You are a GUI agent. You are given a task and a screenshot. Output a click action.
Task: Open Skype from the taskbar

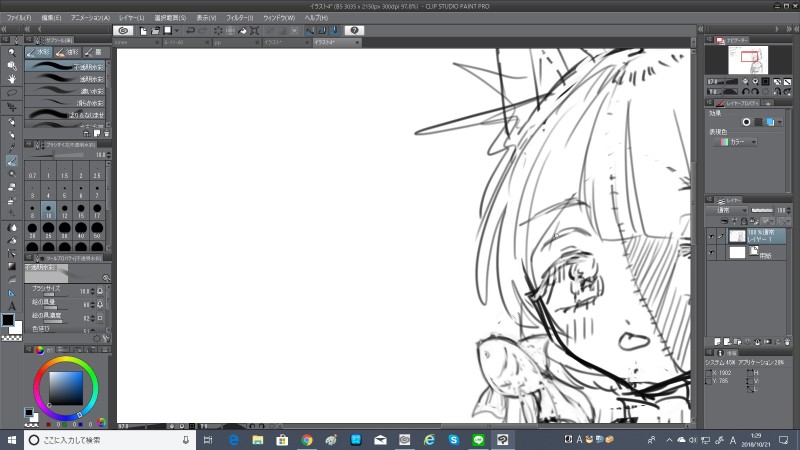coord(454,440)
